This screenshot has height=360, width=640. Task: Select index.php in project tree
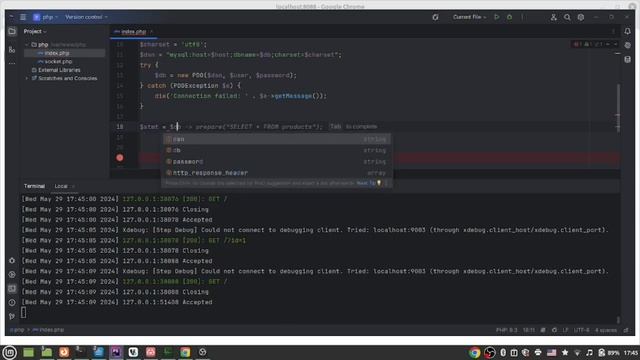tap(57, 53)
